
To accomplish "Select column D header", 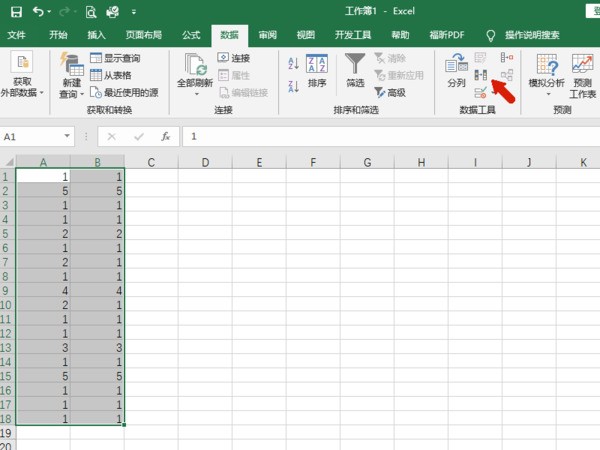I will click(x=204, y=161).
